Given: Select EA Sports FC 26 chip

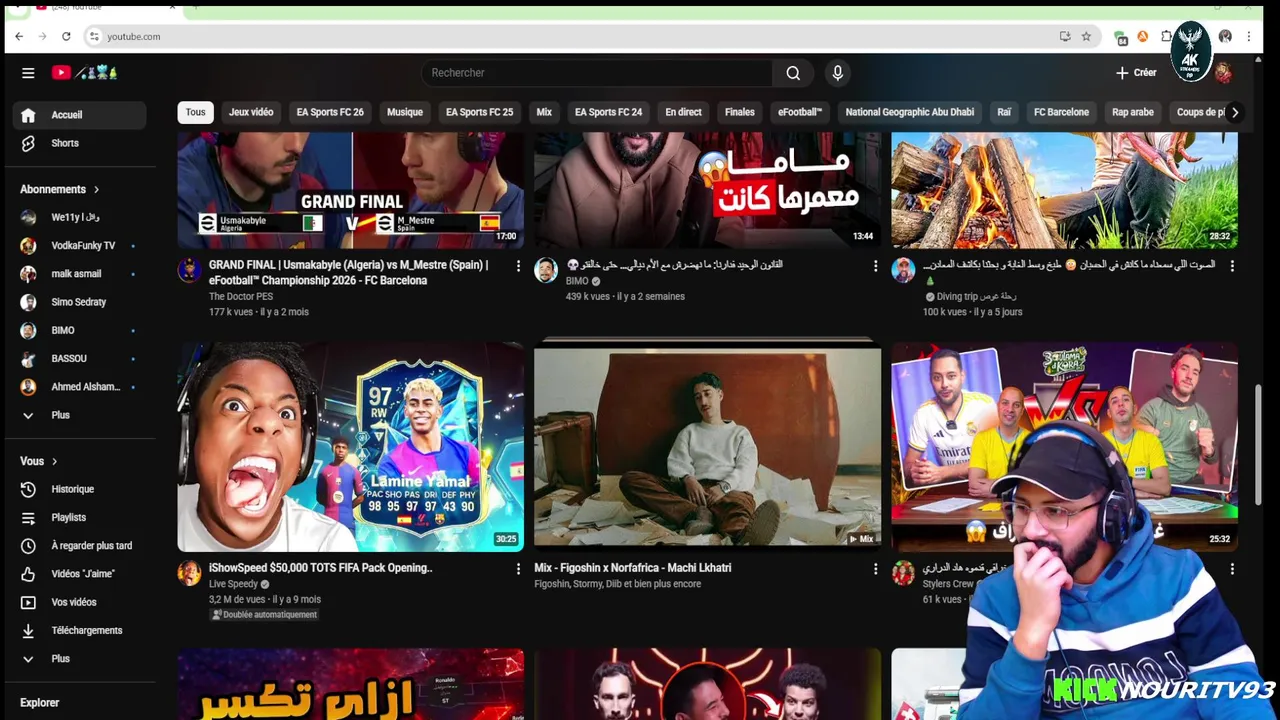Looking at the screenshot, I should point(330,112).
